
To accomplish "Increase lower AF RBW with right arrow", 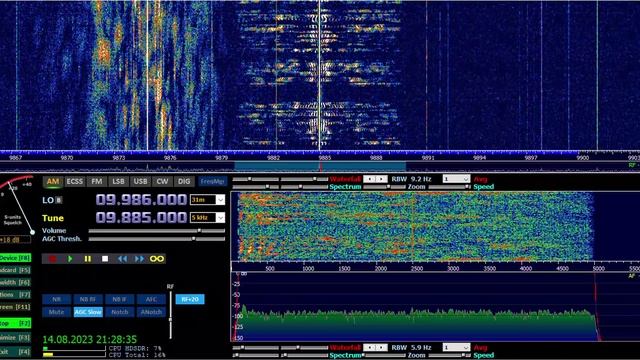I will [382, 347].
